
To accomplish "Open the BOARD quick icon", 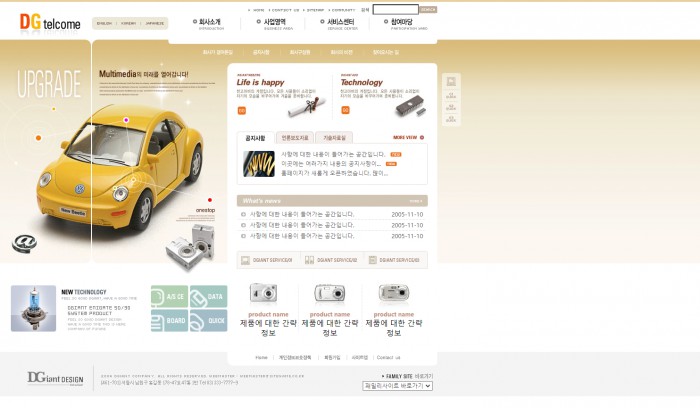I will [169, 321].
